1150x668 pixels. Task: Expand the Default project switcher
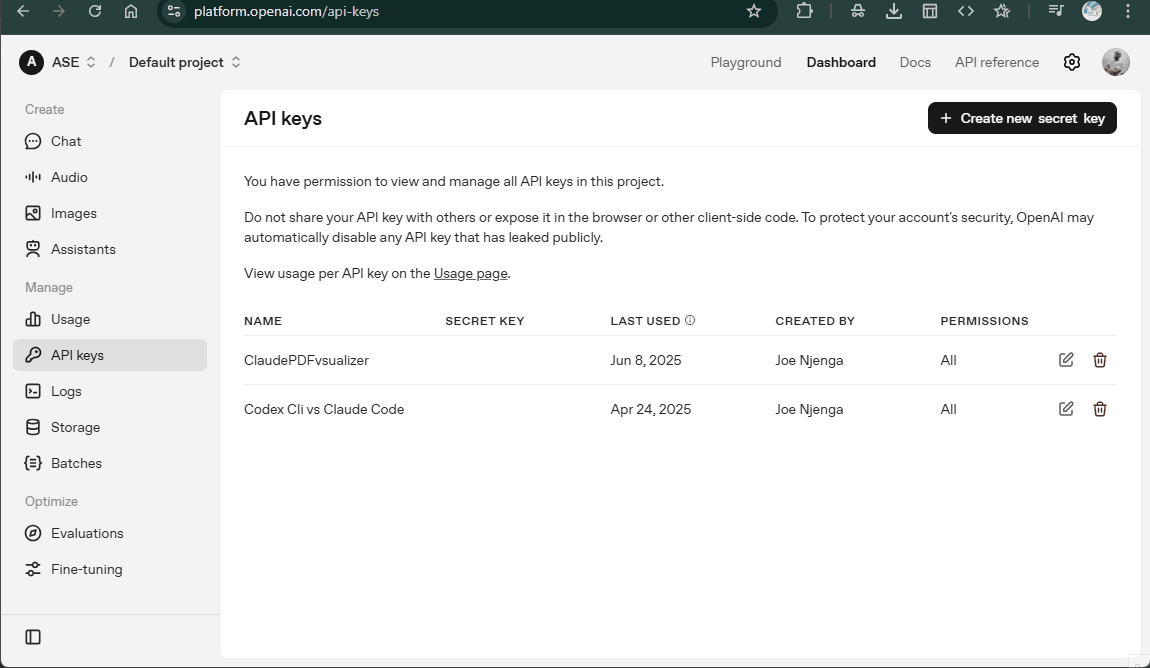coord(235,62)
